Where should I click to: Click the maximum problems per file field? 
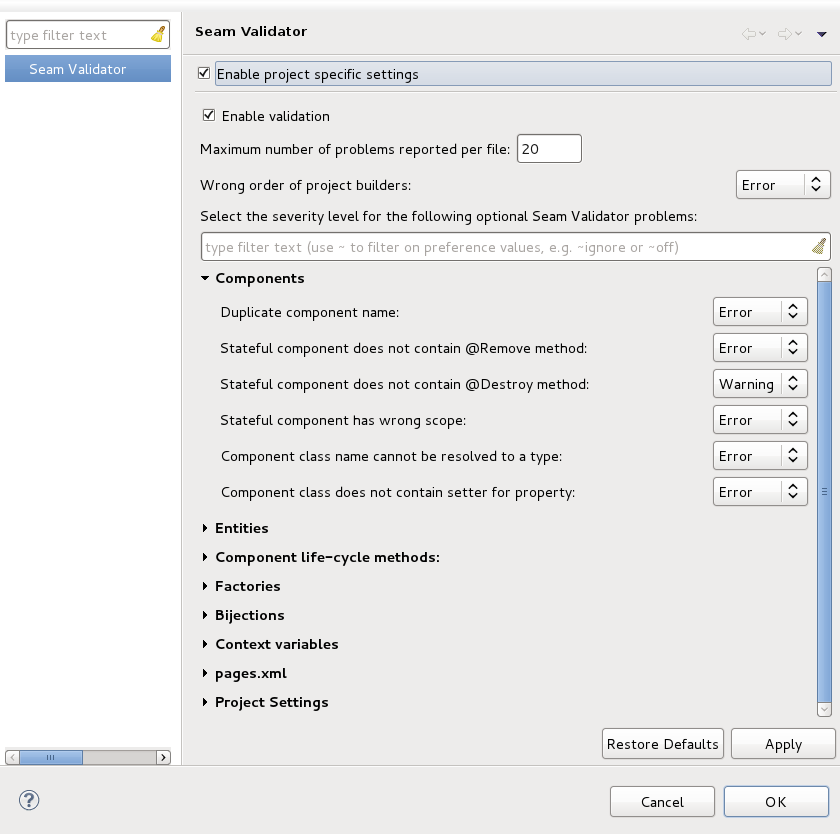tap(549, 149)
